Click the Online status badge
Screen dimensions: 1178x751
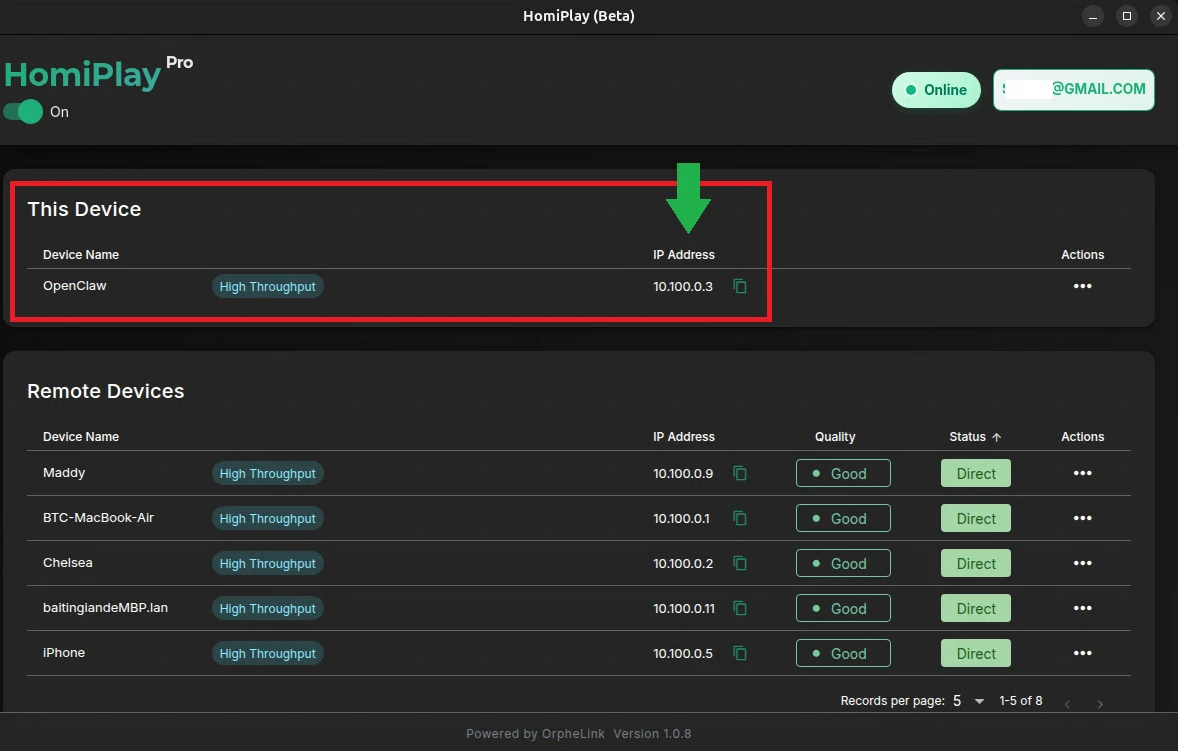pyautogui.click(x=936, y=90)
